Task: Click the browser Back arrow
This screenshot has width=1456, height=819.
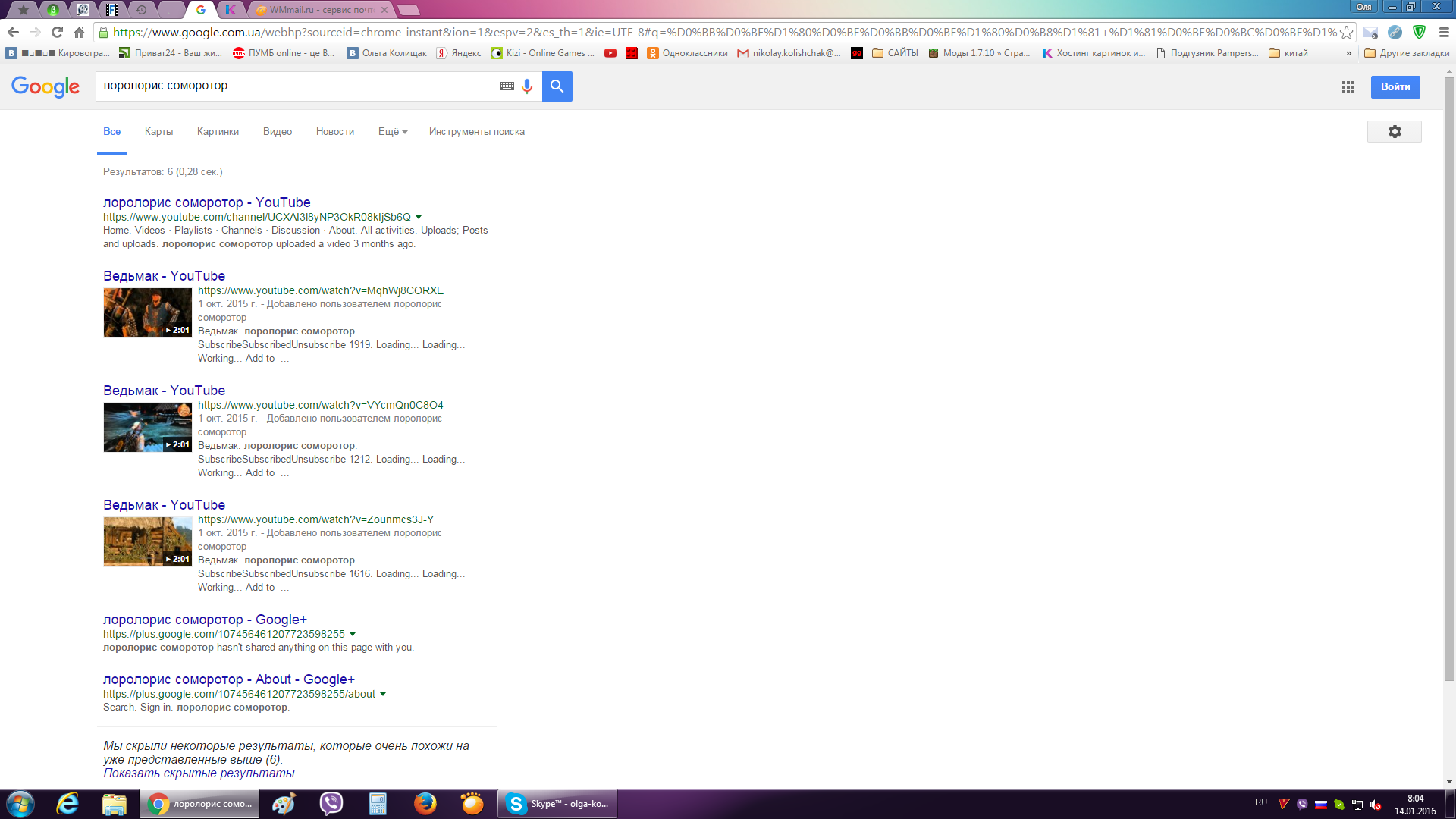Action: (12, 33)
